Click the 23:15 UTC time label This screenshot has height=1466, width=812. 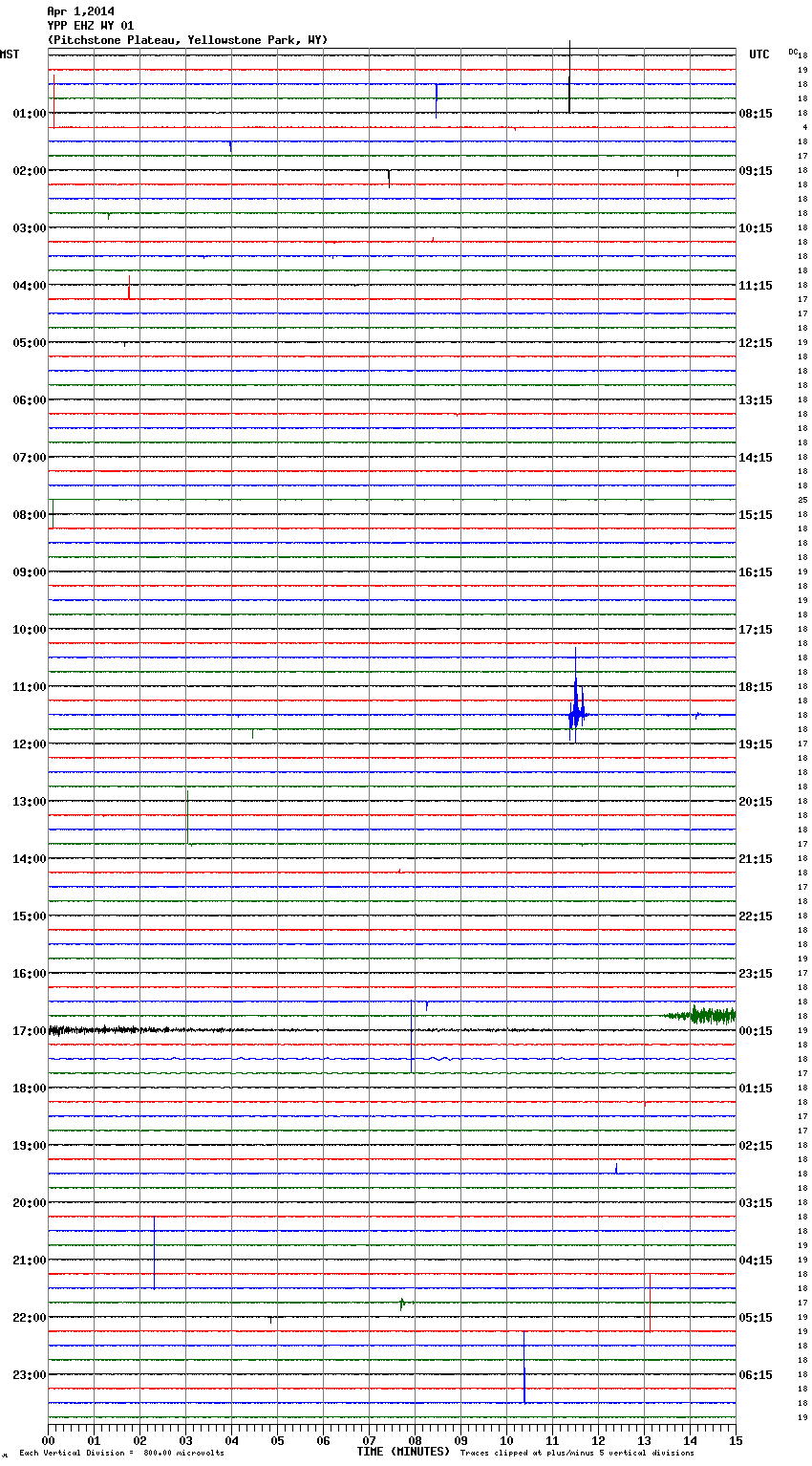[x=756, y=973]
